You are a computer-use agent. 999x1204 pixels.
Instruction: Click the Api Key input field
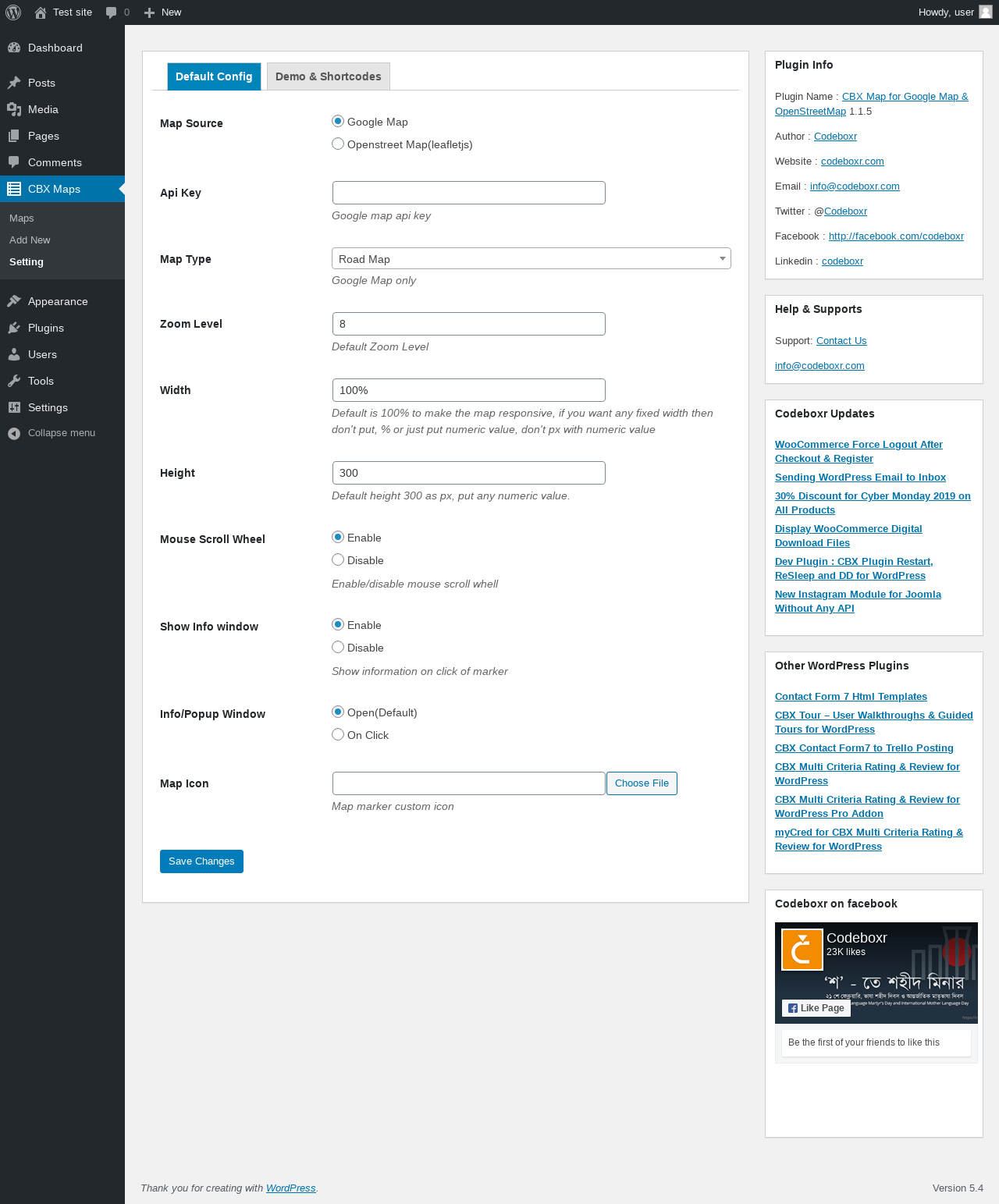coord(469,193)
